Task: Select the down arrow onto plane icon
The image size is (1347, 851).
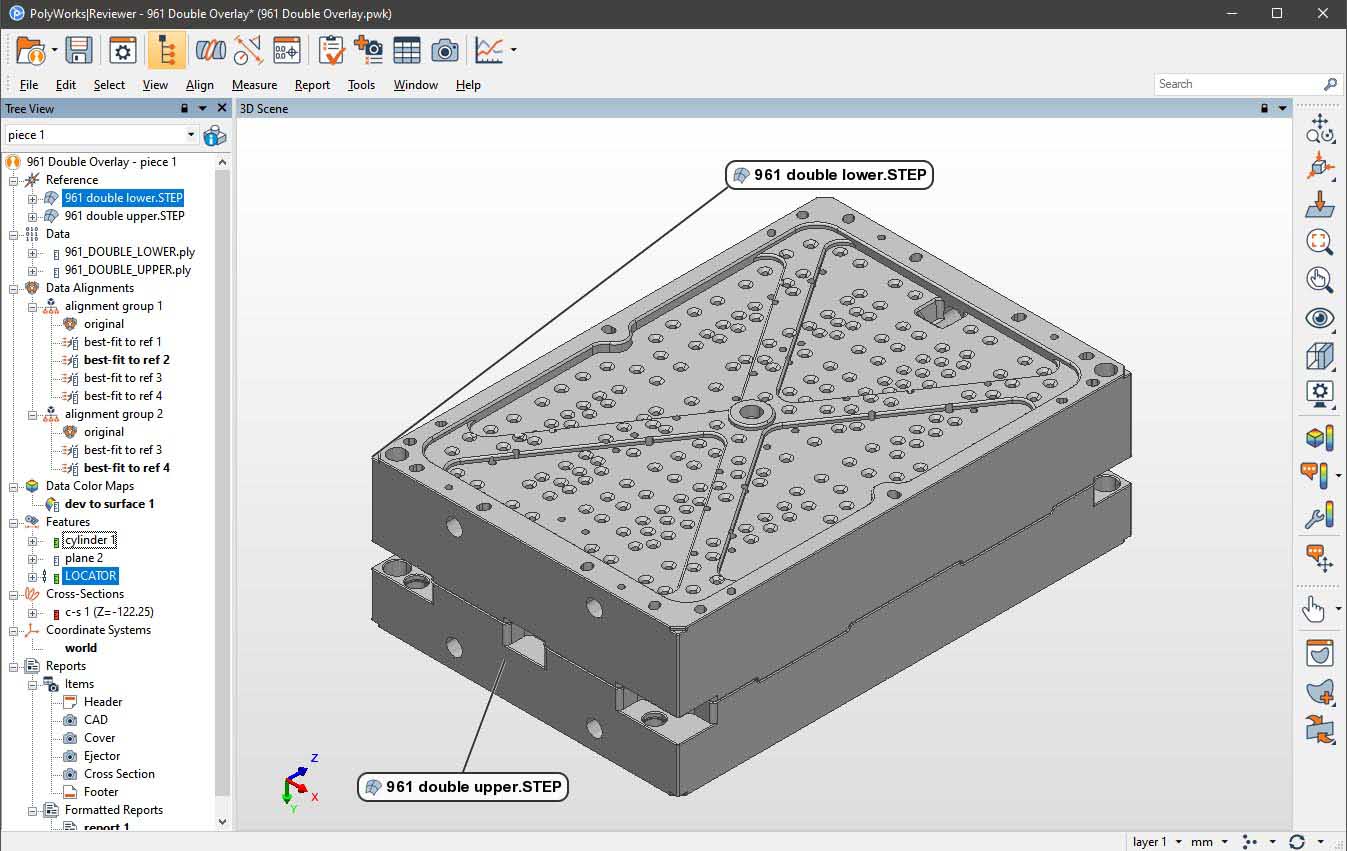Action: (1320, 204)
